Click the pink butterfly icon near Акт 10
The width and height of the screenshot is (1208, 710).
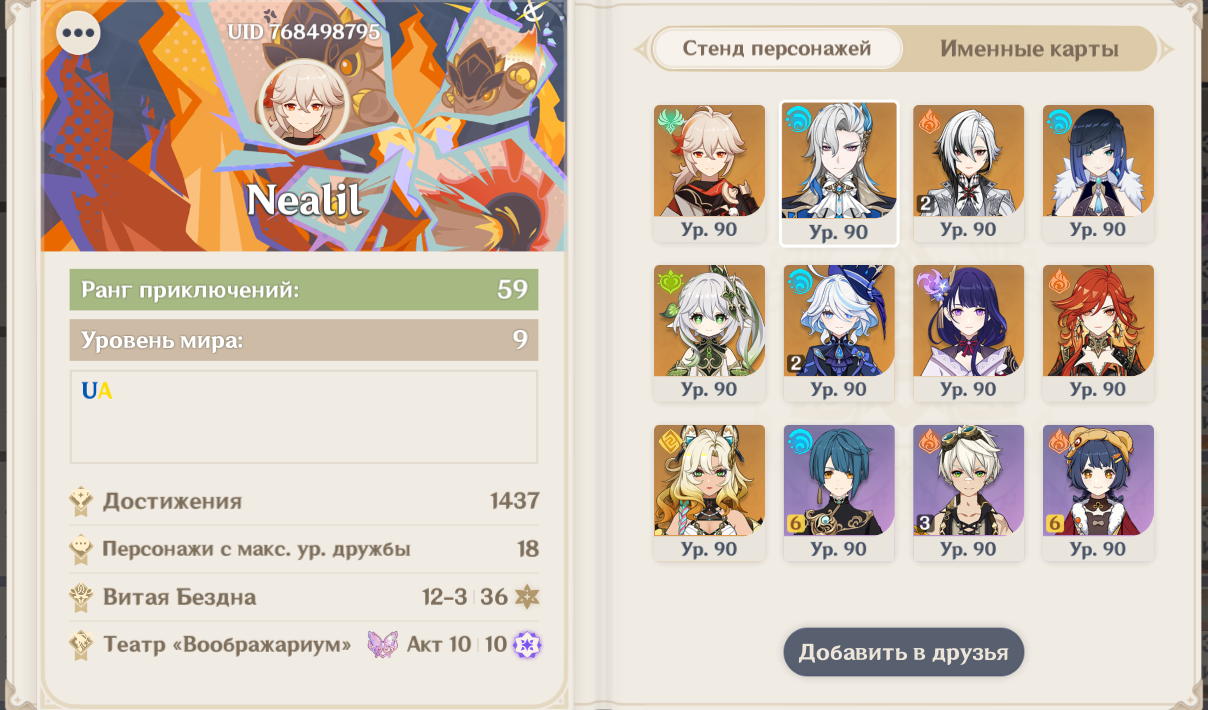point(383,644)
